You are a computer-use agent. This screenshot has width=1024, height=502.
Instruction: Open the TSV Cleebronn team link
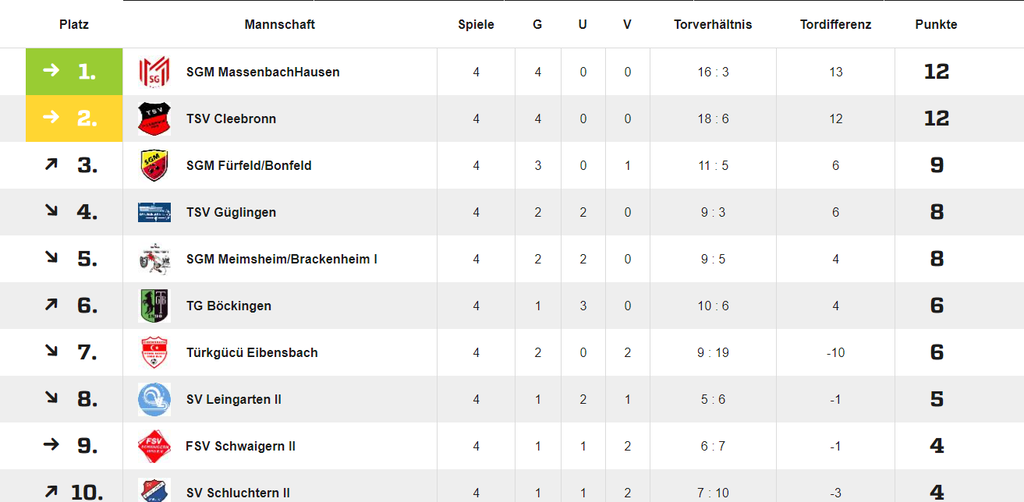231,119
